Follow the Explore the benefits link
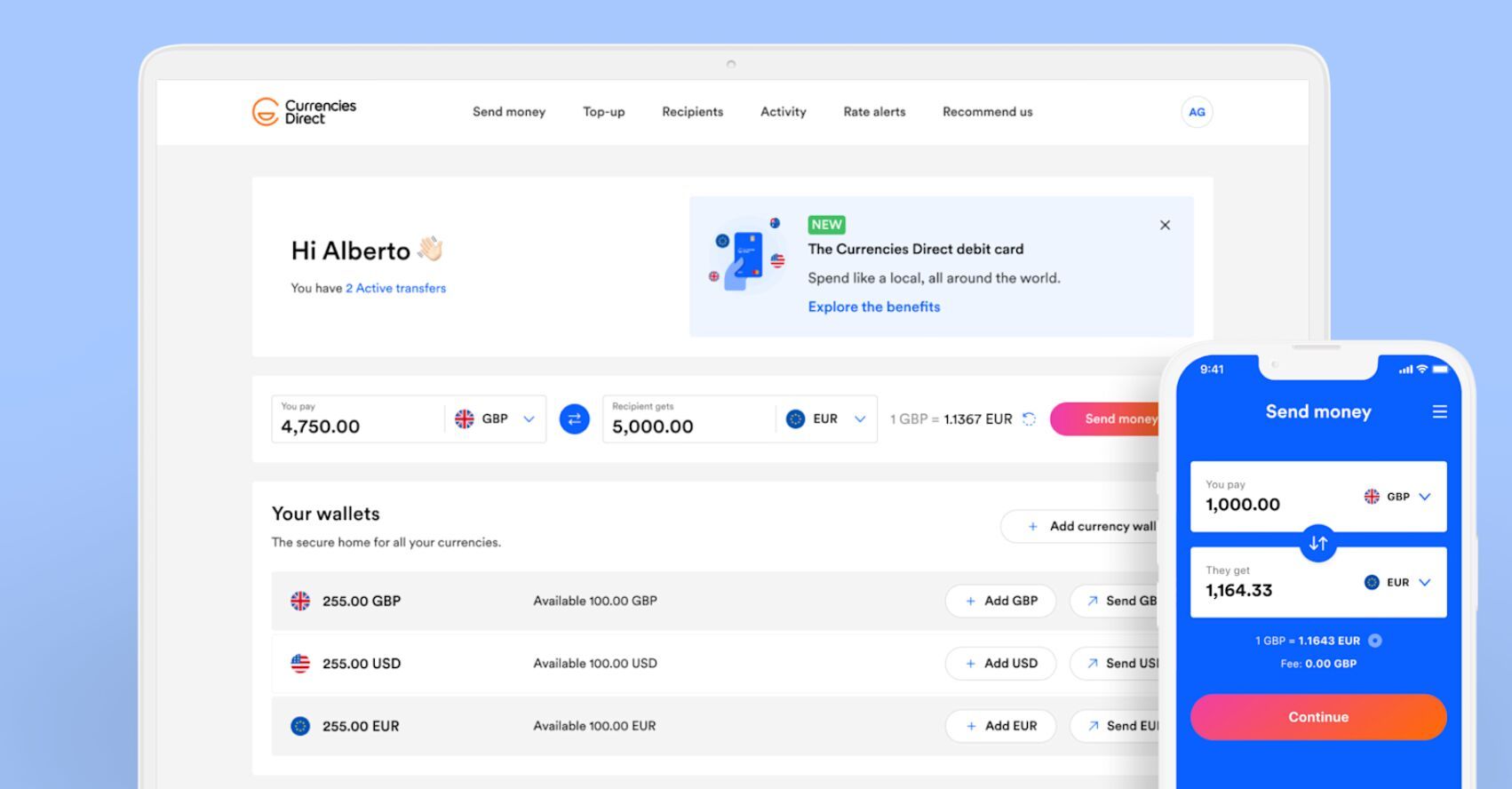This screenshot has width=1512, height=789. [x=873, y=307]
